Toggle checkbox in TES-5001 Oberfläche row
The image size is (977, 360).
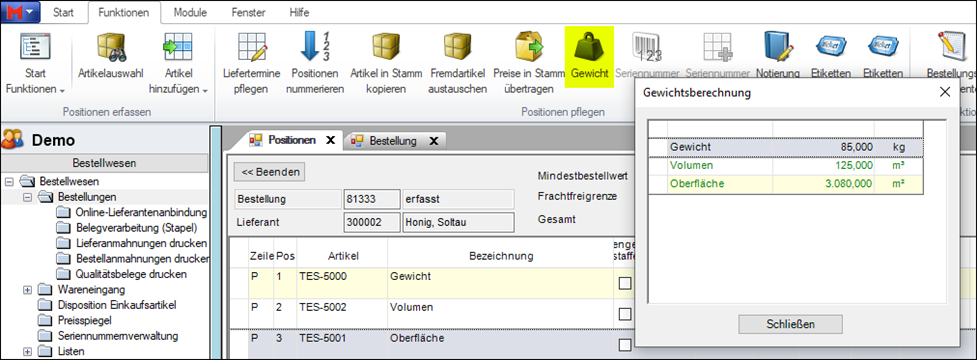[624, 344]
